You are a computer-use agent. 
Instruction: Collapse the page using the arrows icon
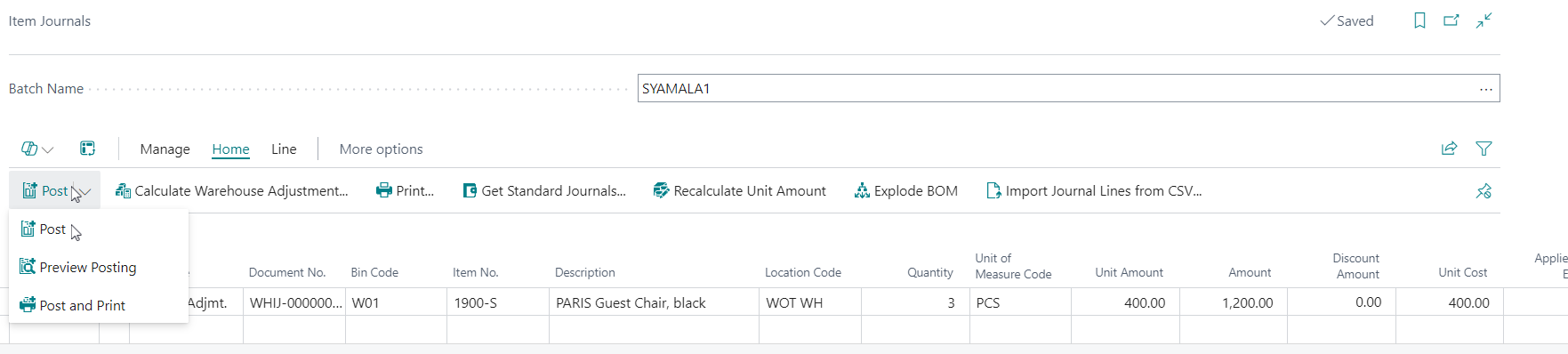pos(1484,20)
